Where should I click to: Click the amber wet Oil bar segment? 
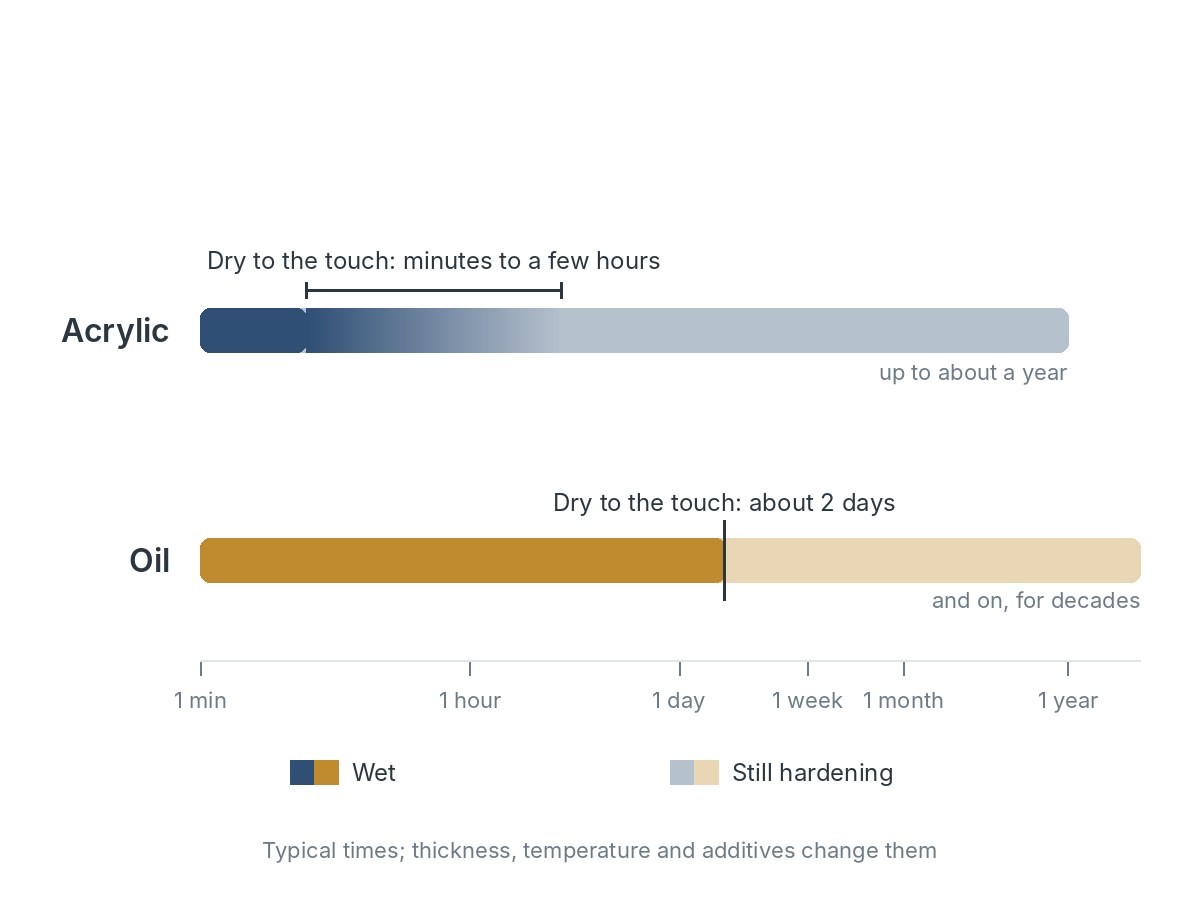pos(462,561)
